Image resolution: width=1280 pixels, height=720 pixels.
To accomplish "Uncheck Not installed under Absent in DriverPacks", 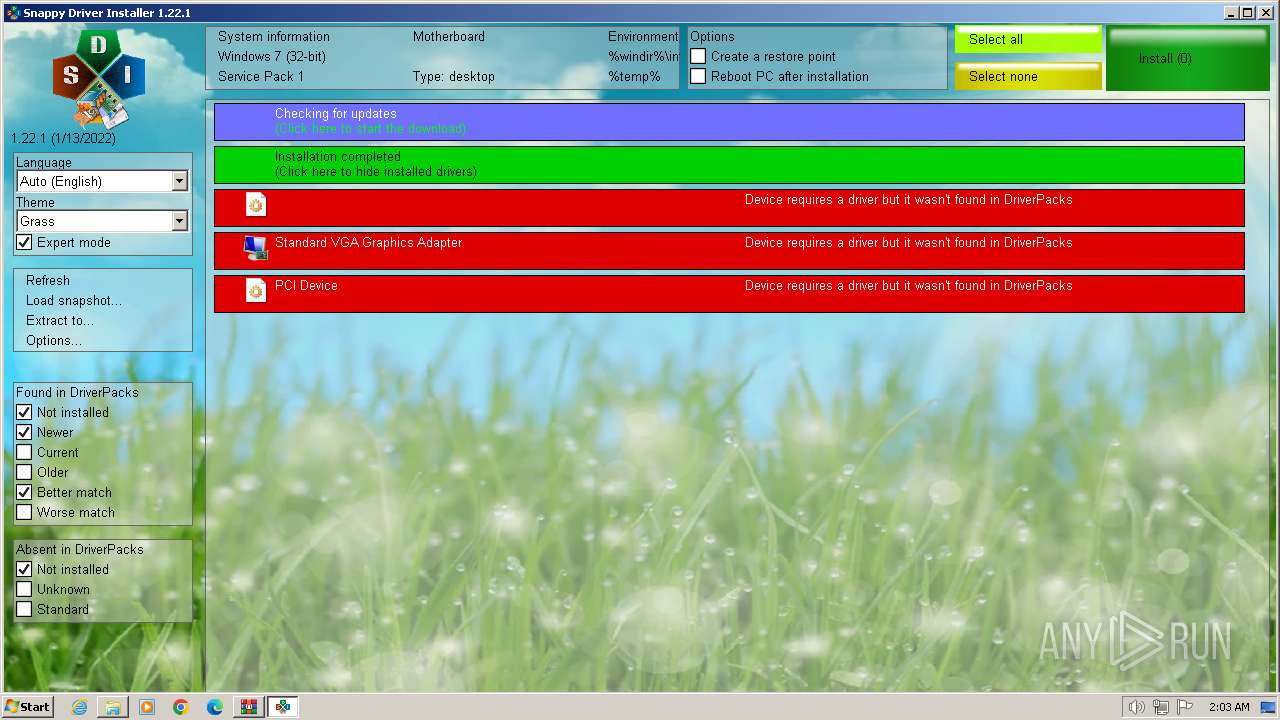I will pos(24,570).
